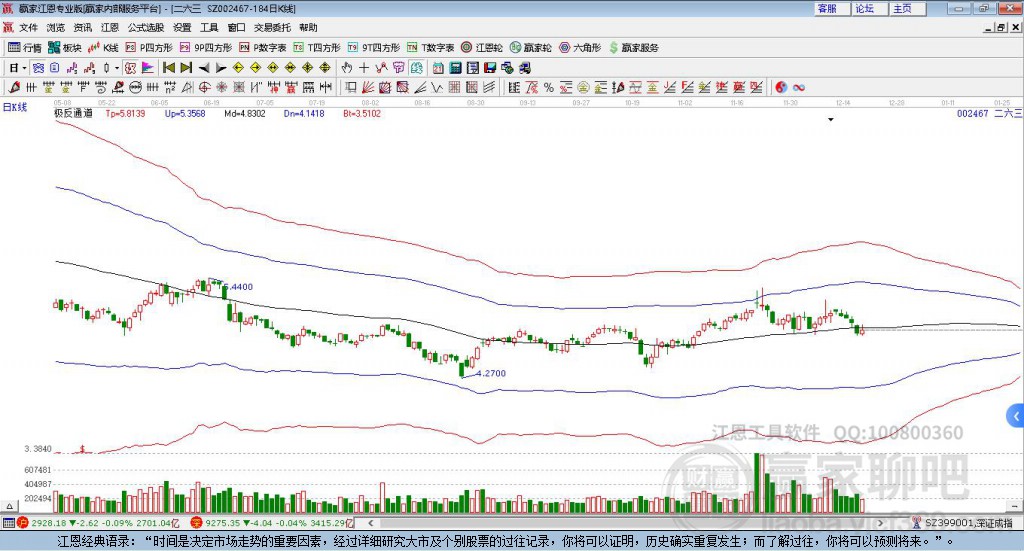Open the 行情 market quotes view

pos(25,48)
